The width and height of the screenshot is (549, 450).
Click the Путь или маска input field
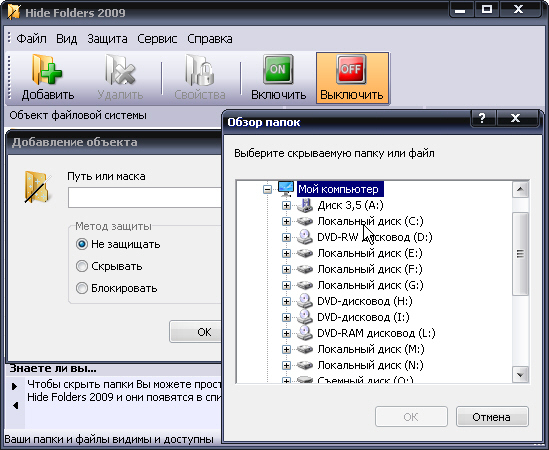click(x=144, y=198)
